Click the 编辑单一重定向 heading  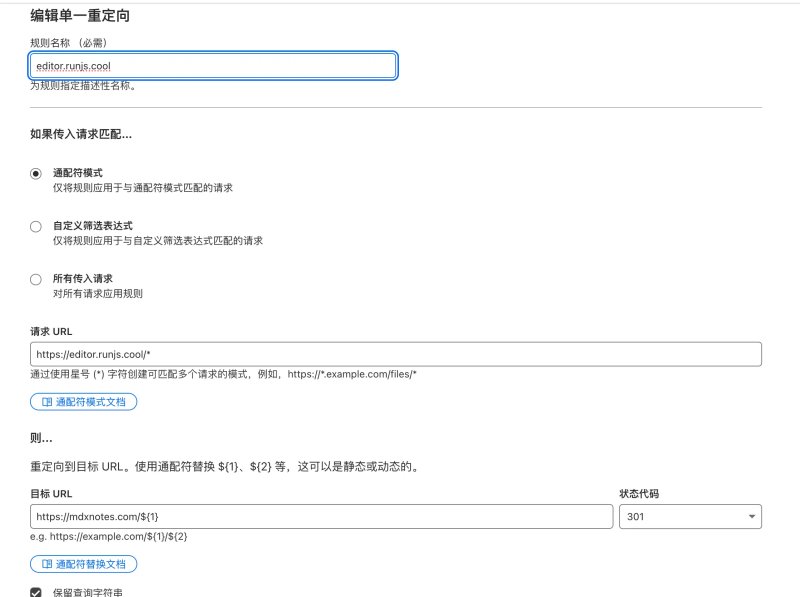(x=80, y=16)
